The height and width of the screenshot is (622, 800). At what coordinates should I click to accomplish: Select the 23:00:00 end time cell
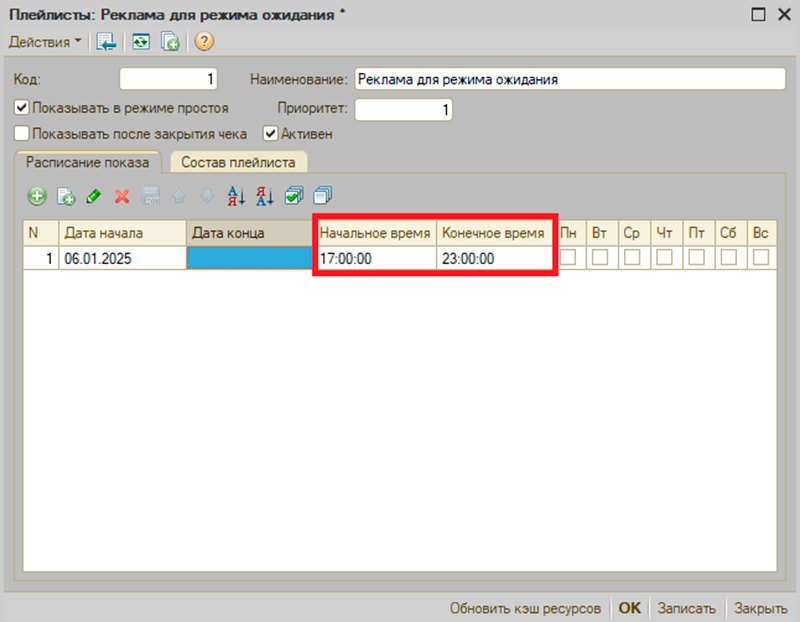pyautogui.click(x=495, y=258)
